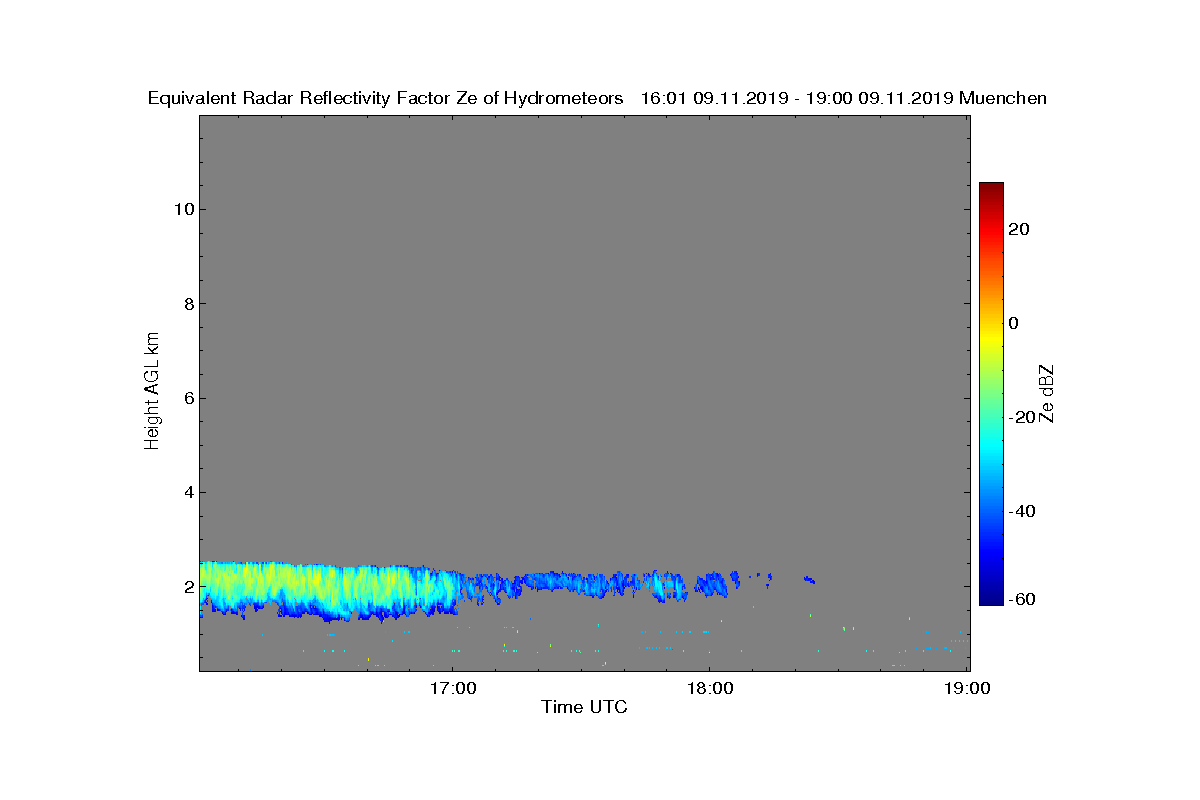Click the height tick label '6'
1200x800 pixels.
(187, 398)
